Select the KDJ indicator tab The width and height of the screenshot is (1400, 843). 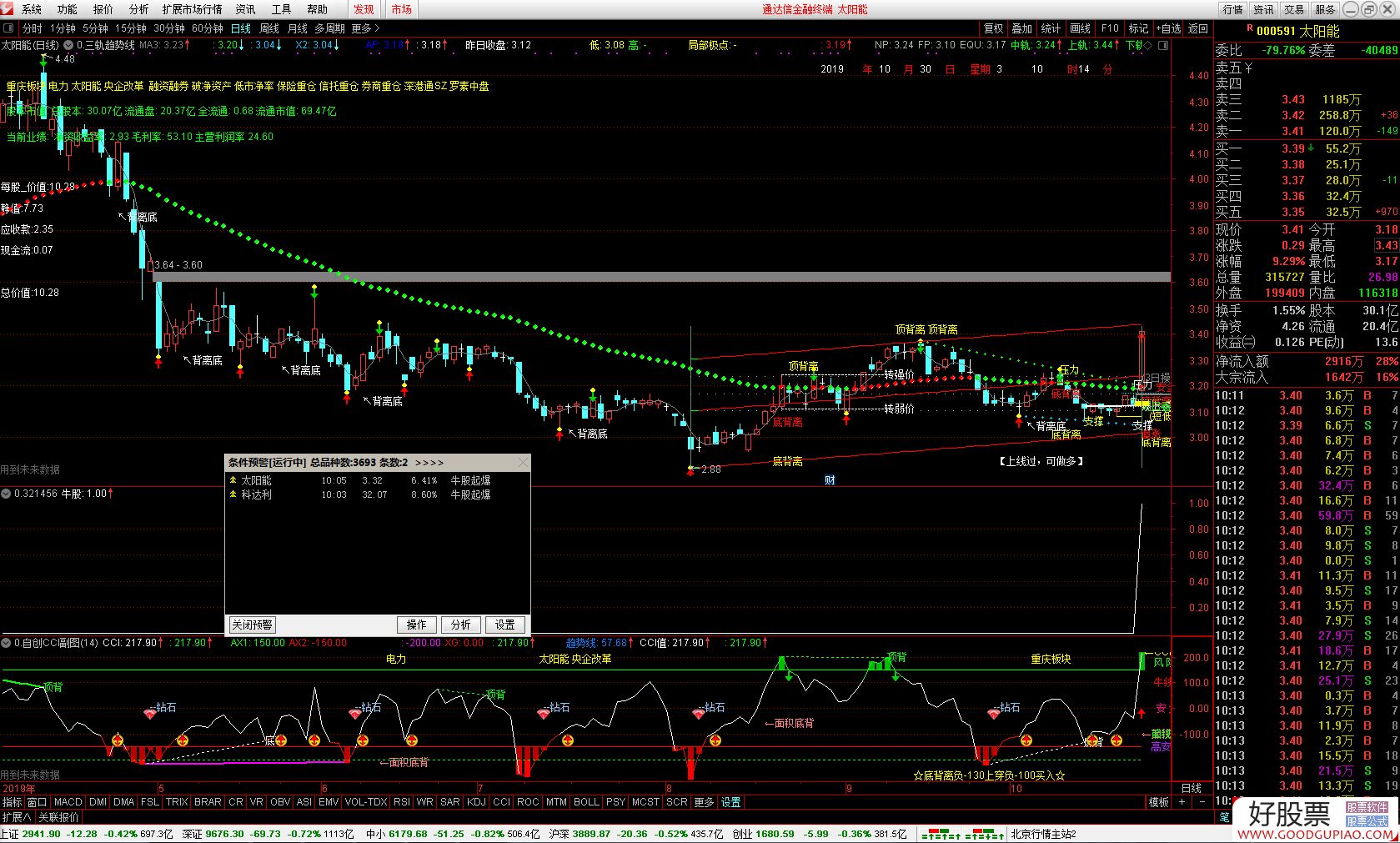pyautogui.click(x=476, y=802)
